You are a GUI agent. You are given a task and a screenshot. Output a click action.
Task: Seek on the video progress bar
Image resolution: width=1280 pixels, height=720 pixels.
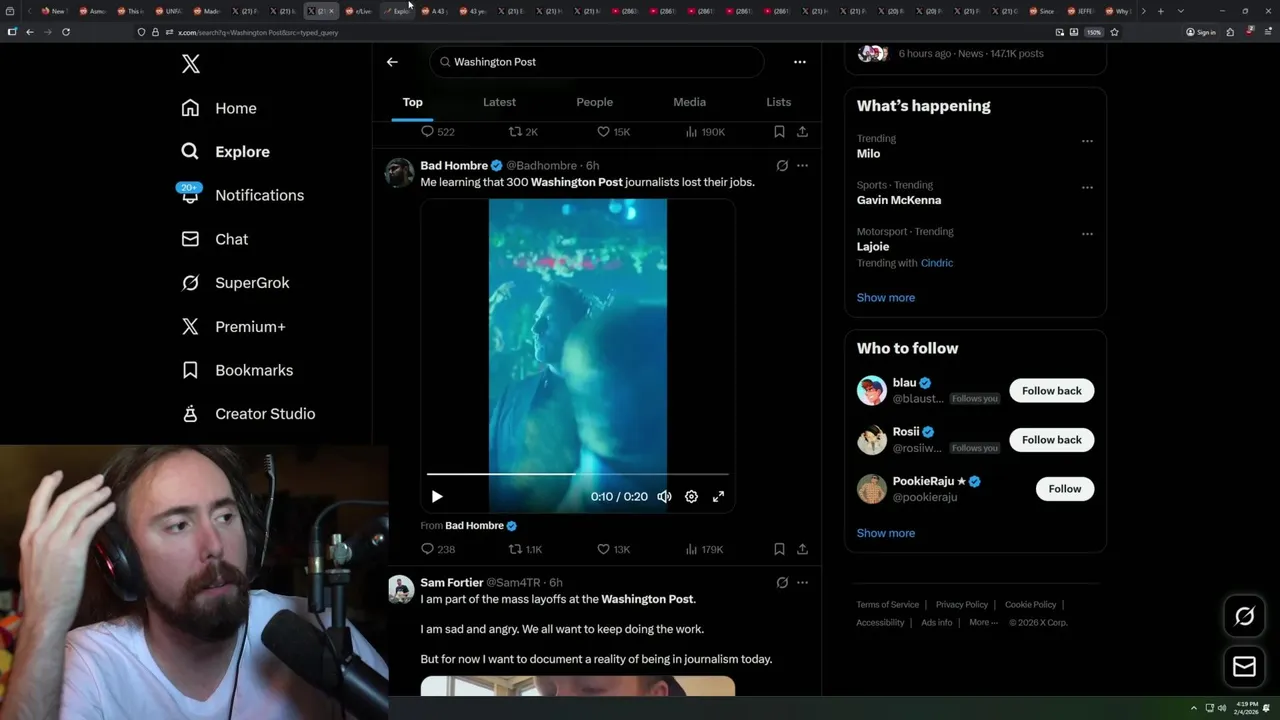[578, 474]
